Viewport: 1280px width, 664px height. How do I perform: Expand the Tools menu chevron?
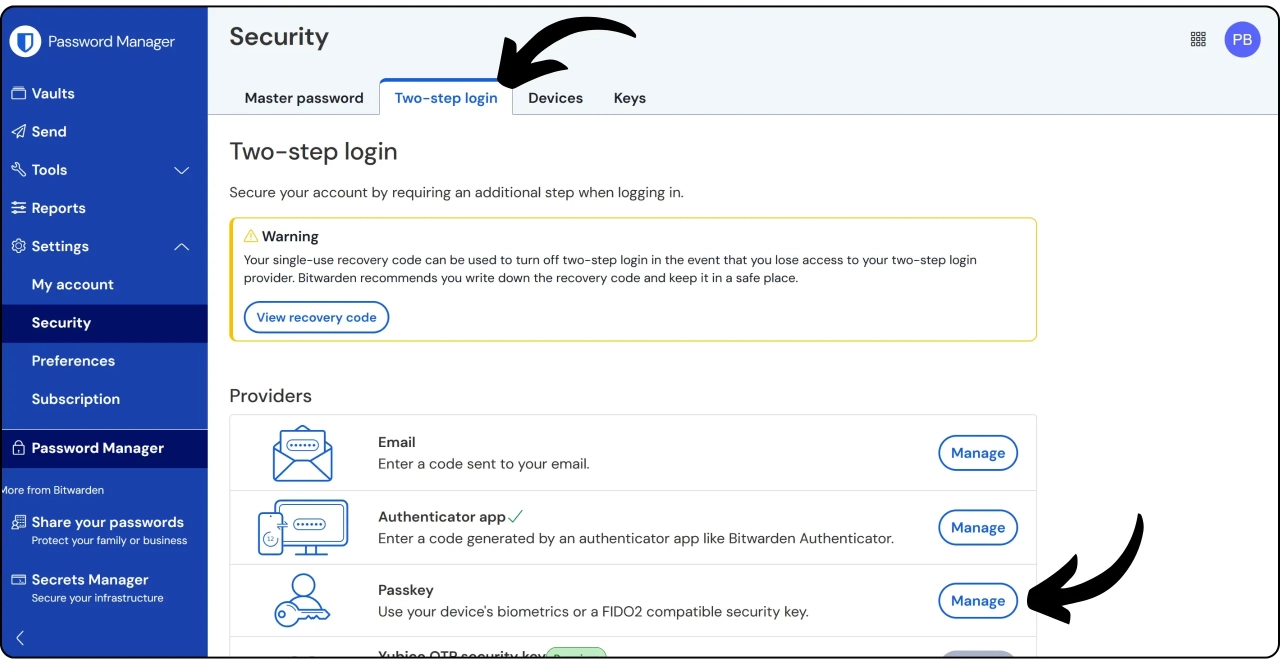click(x=182, y=170)
